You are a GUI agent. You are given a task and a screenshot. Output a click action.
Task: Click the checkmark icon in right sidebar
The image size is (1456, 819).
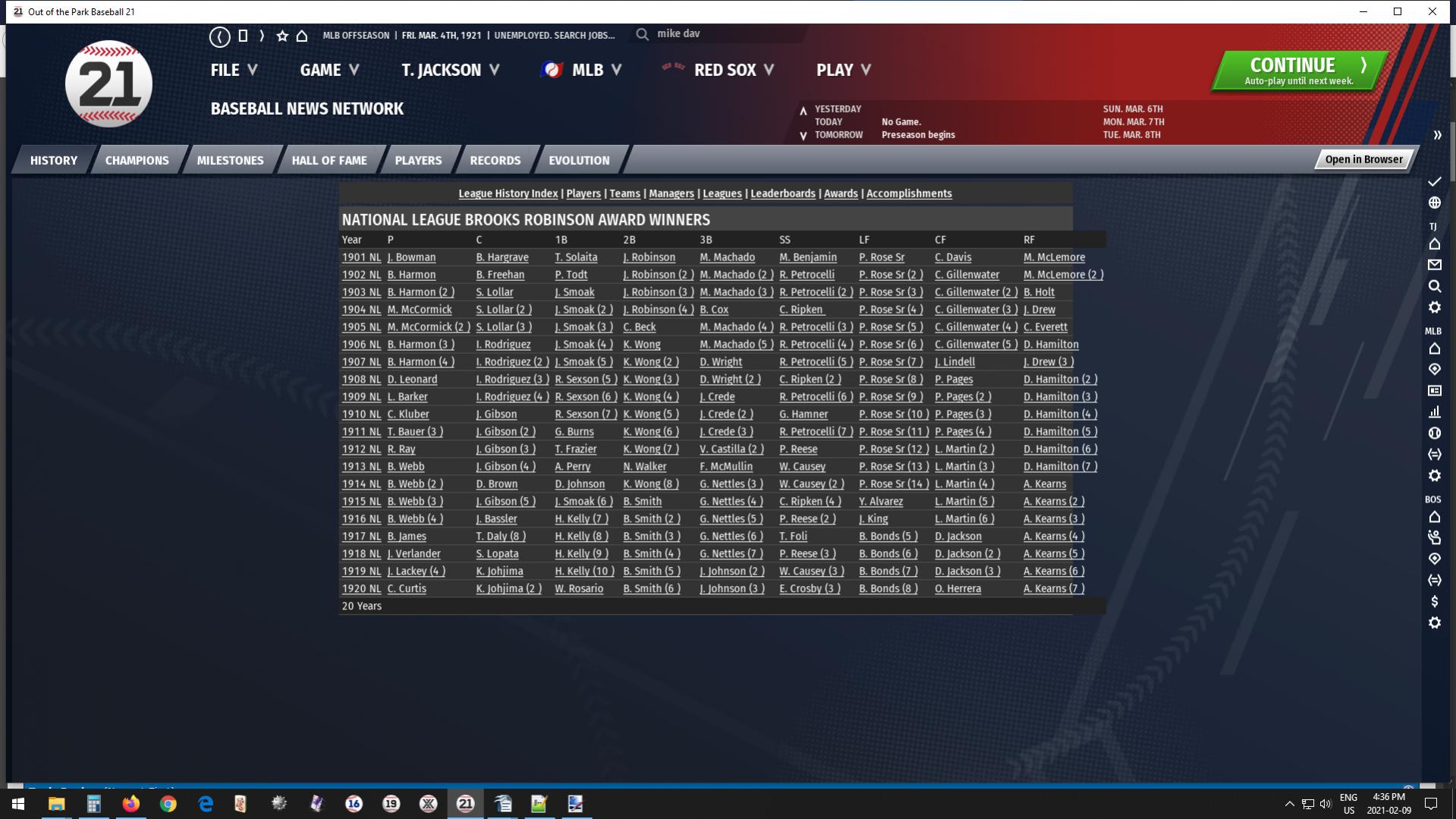[x=1434, y=181]
